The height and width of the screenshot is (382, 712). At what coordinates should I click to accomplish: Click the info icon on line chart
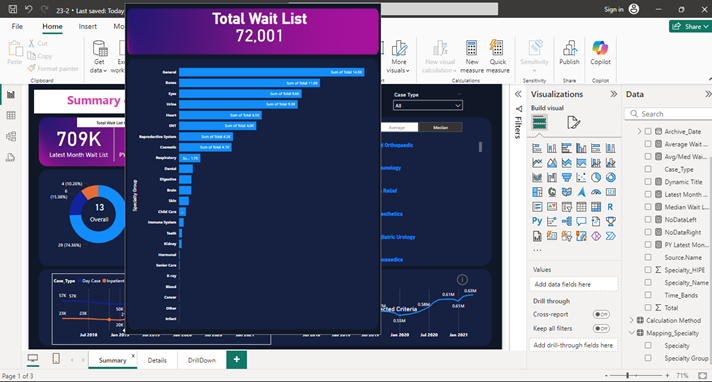pos(462,280)
